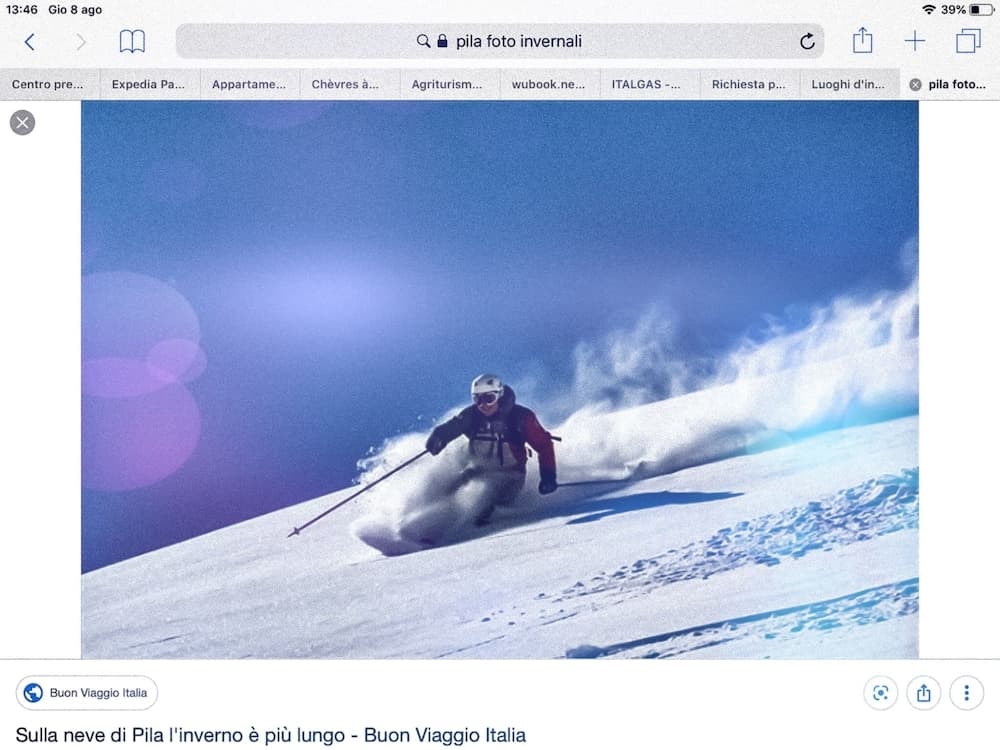Screen dimensions: 1000x750
Task: Switch to the Centro pre... tab
Action: click(x=50, y=84)
